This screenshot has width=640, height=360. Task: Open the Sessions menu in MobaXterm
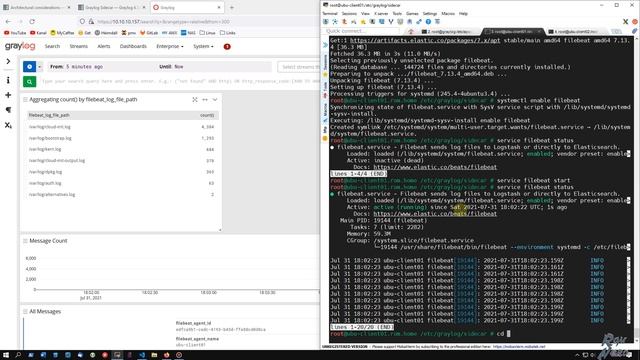click(349, 13)
